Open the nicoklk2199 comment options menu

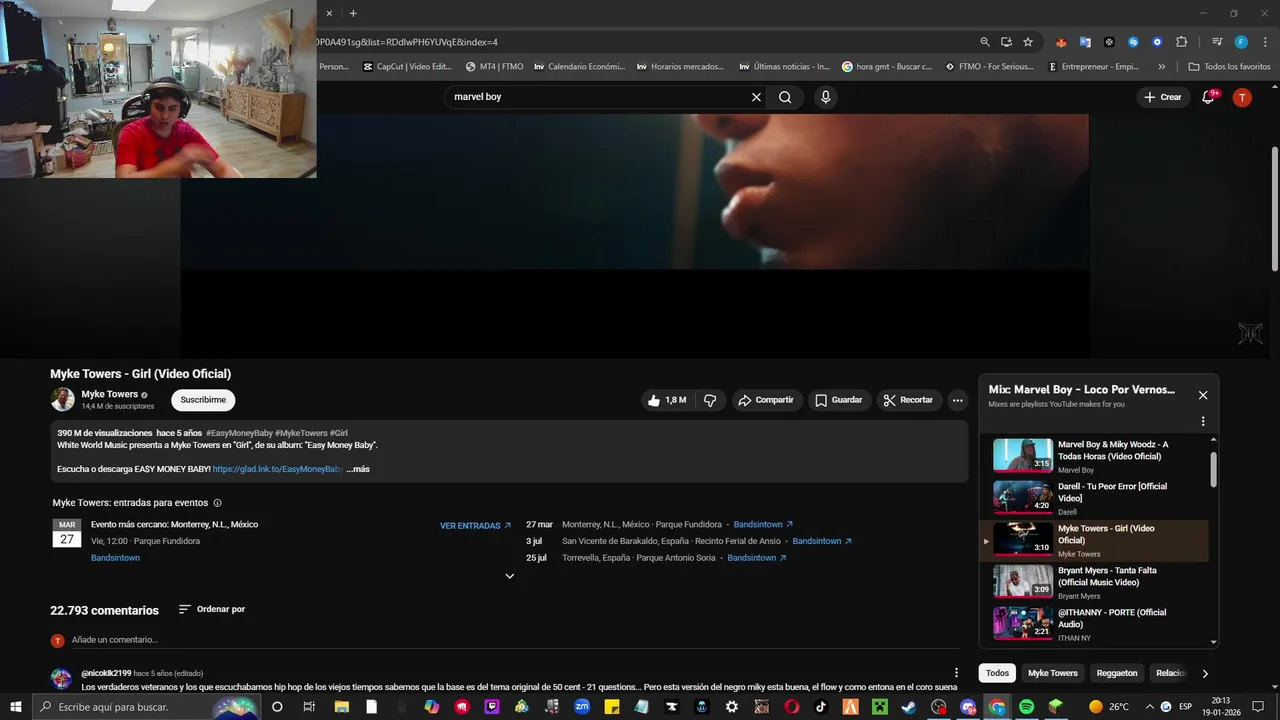click(x=956, y=673)
